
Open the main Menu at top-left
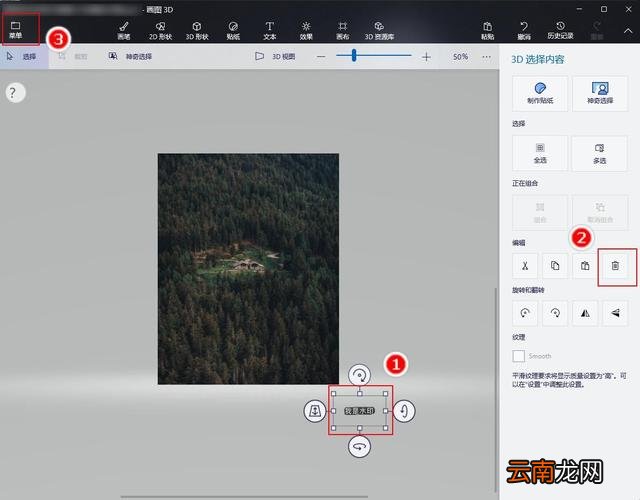tap(16, 30)
